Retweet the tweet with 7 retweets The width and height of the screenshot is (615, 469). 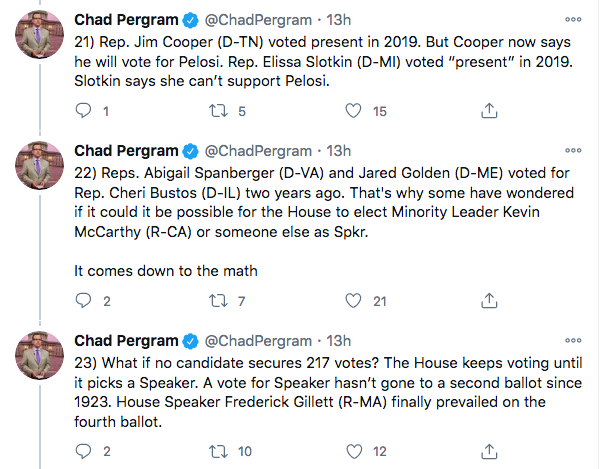[218, 301]
